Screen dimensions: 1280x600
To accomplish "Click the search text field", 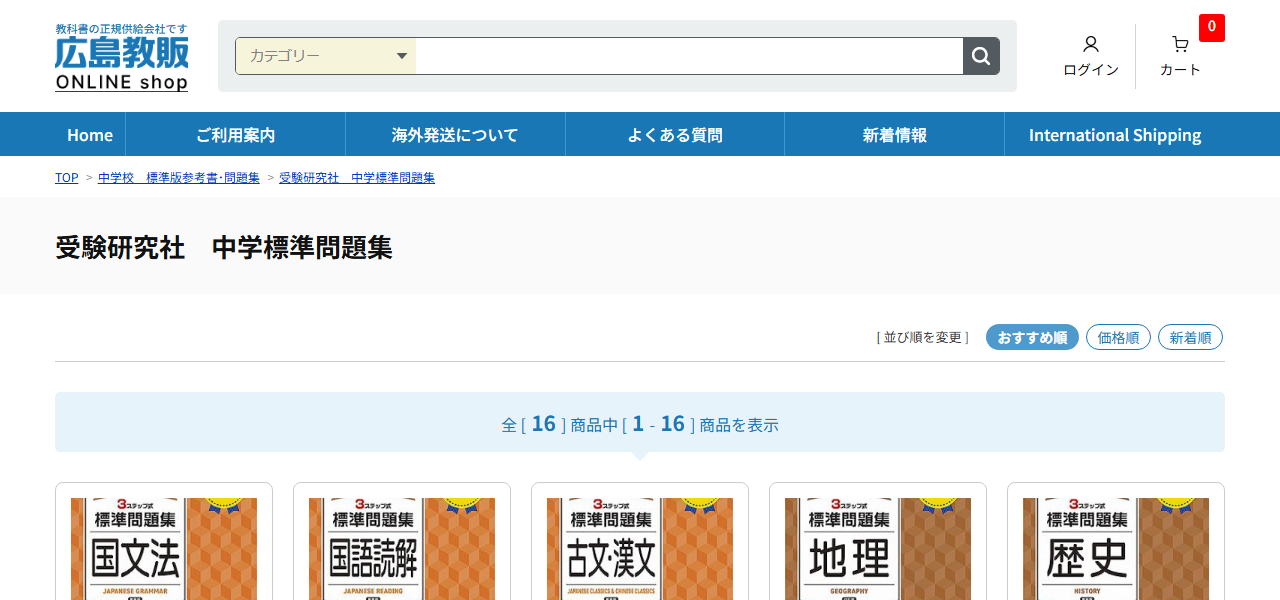I will point(689,56).
